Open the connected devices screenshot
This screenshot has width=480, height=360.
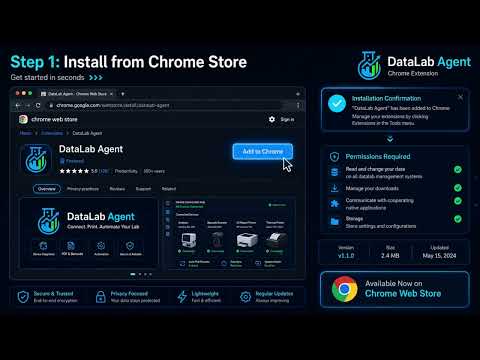(229, 233)
